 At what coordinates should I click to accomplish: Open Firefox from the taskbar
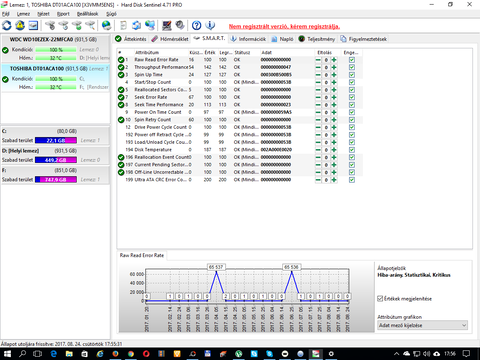tap(115, 354)
